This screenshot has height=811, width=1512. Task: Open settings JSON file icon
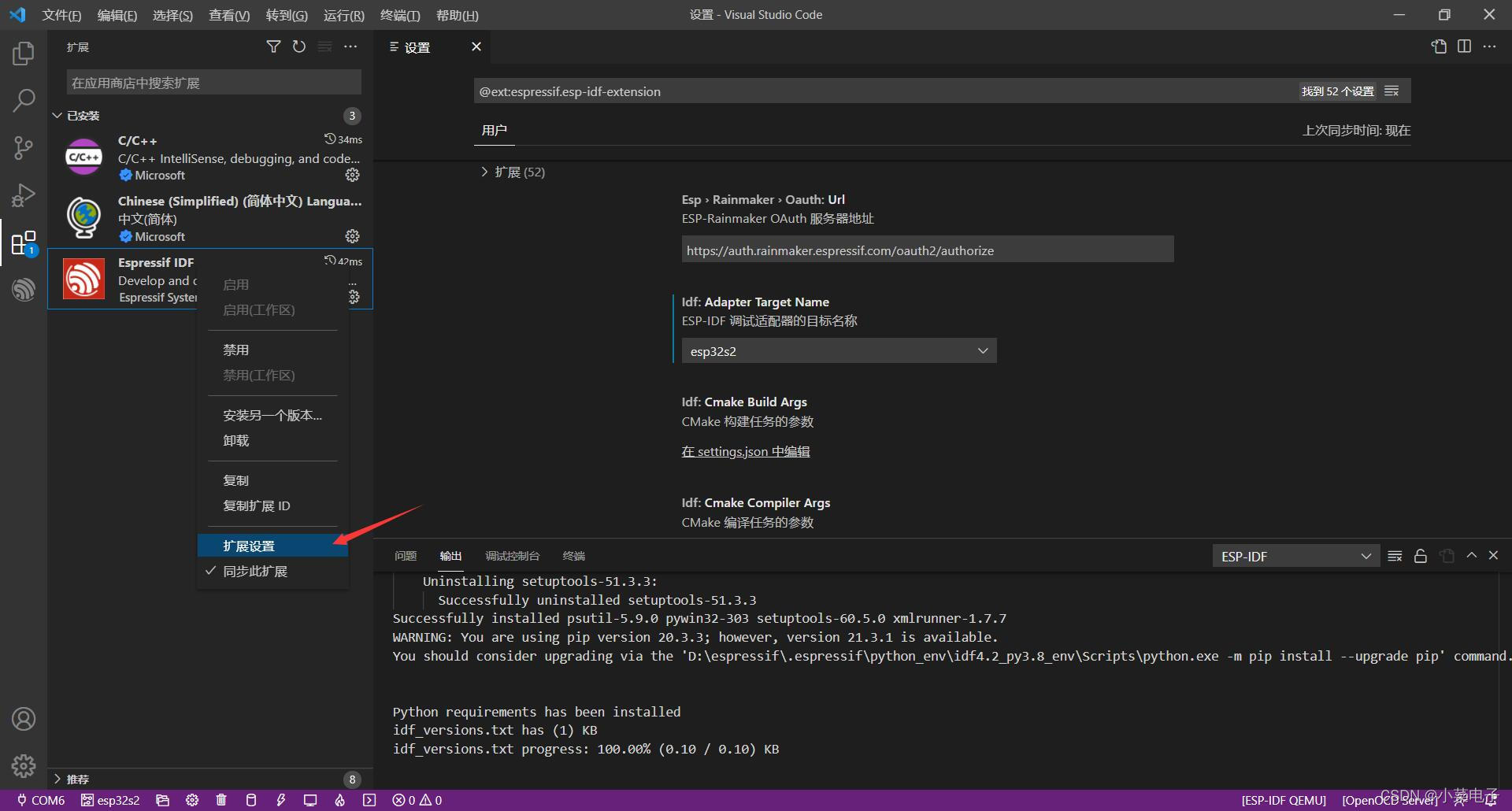pyautogui.click(x=1439, y=46)
